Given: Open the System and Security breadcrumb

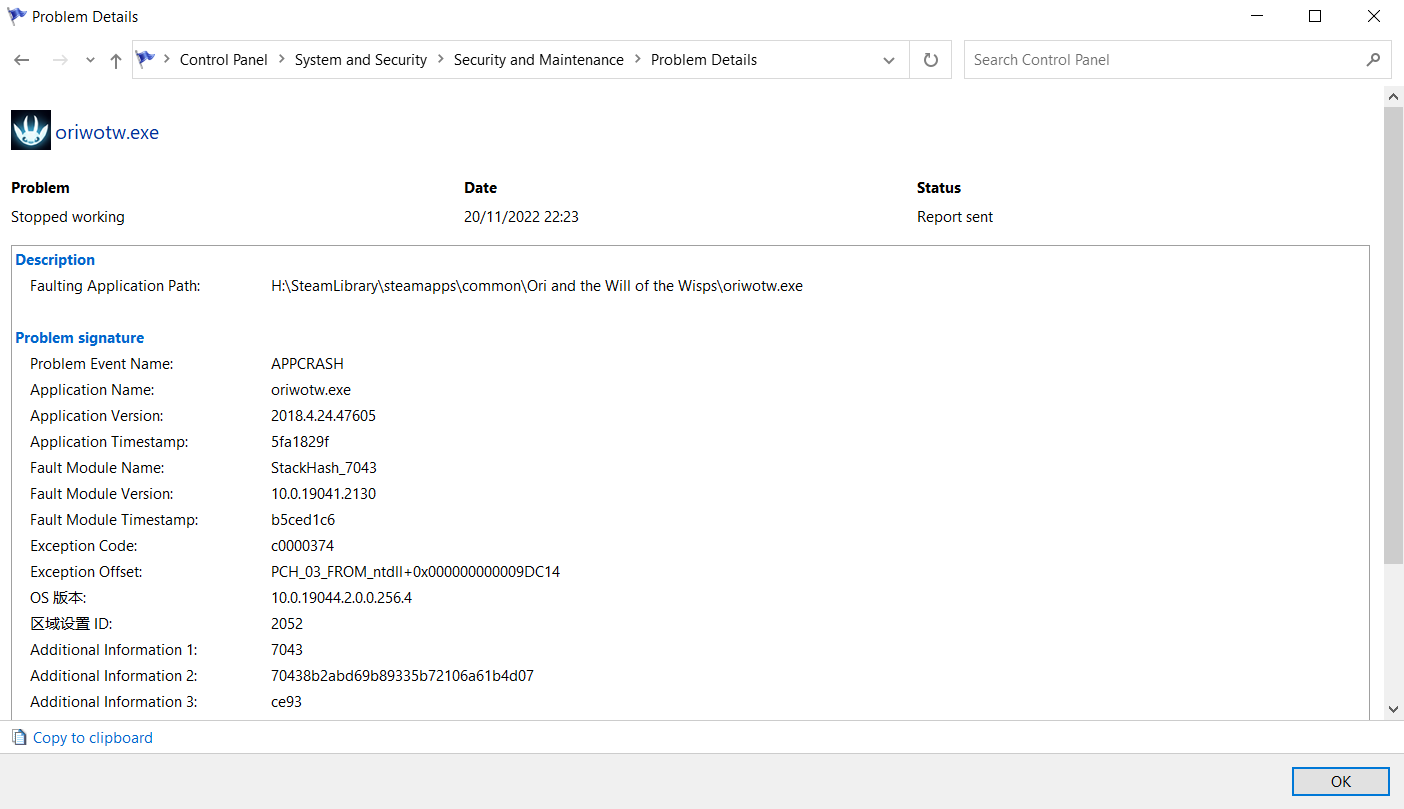Looking at the screenshot, I should point(360,60).
